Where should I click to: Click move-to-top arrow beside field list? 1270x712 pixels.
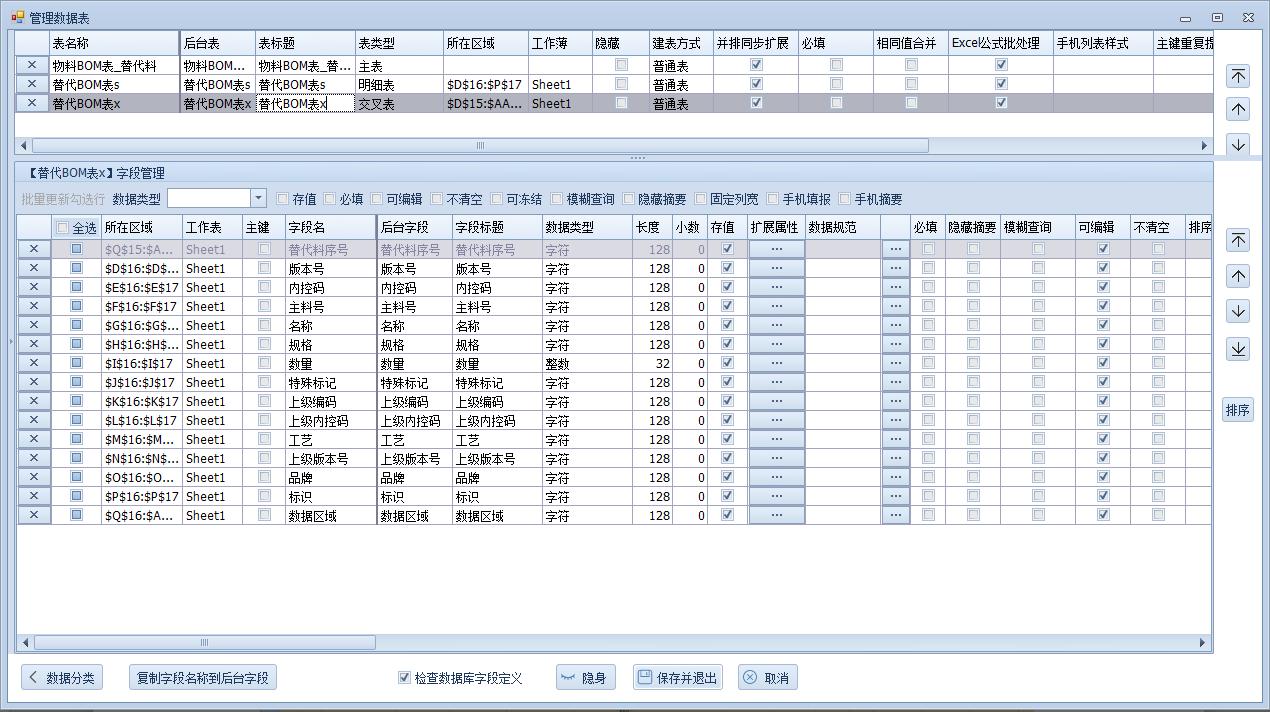click(1238, 240)
